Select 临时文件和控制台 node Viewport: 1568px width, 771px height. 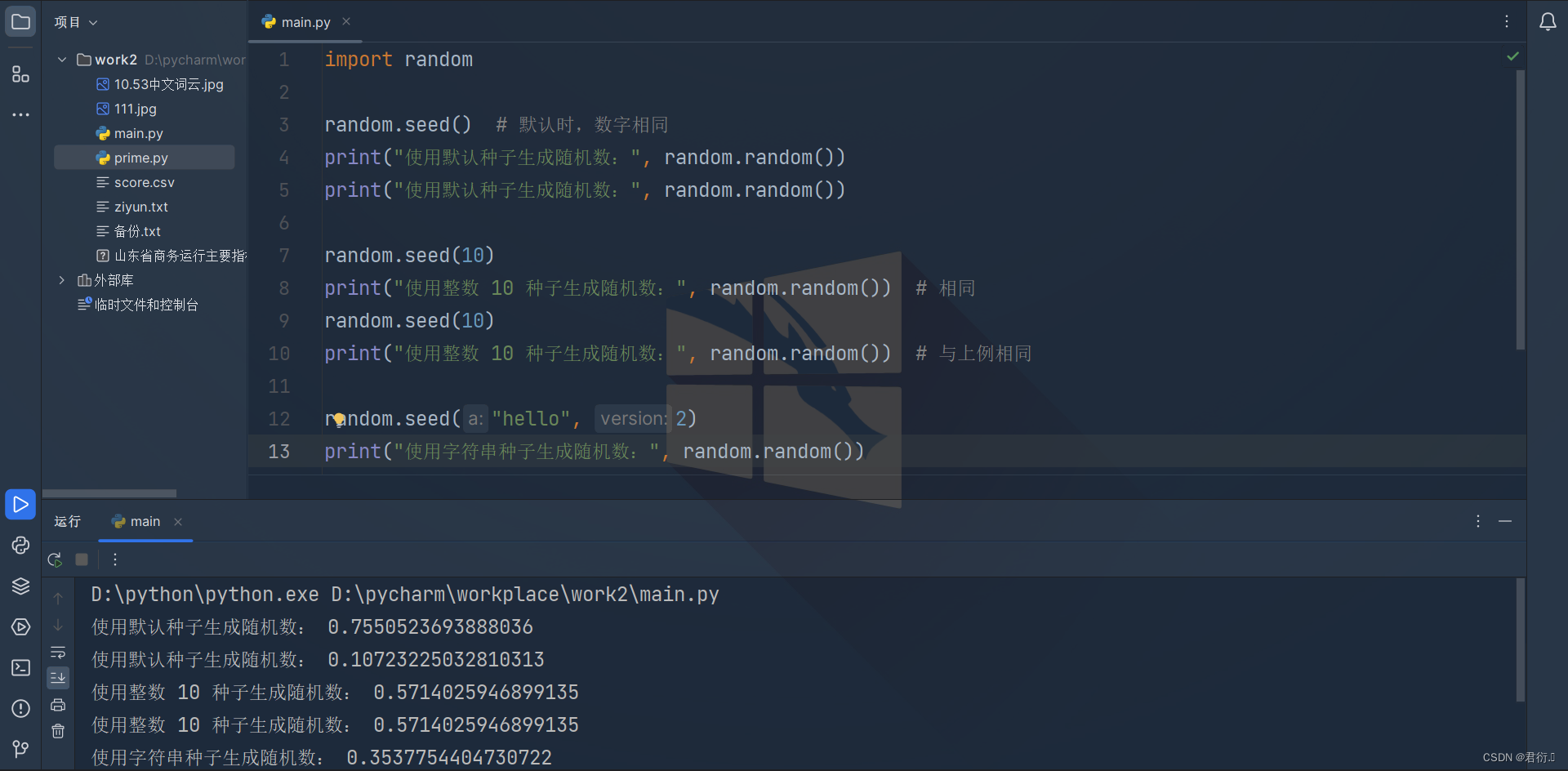[x=138, y=305]
